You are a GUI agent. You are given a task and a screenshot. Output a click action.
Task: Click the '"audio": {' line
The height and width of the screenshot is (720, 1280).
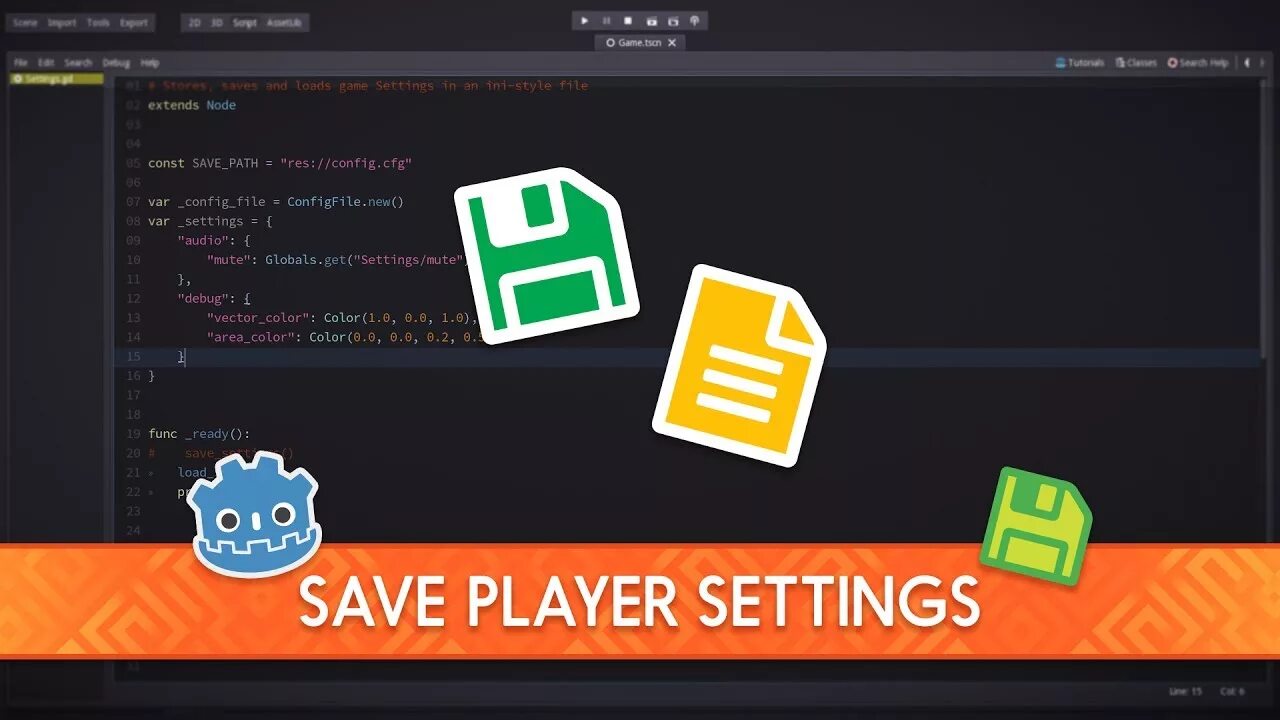tap(214, 240)
